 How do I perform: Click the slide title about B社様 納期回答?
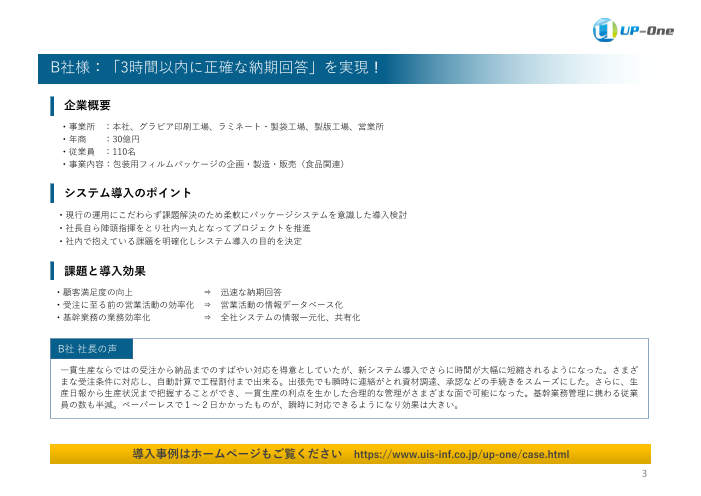pyautogui.click(x=216, y=68)
